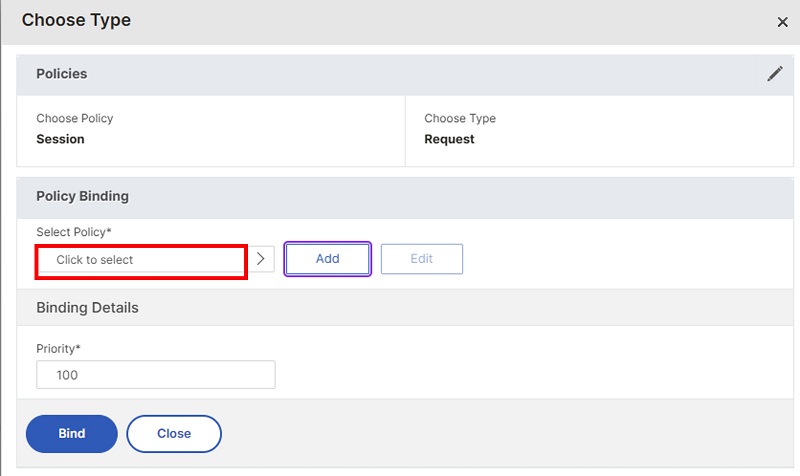The height and width of the screenshot is (476, 800).
Task: Click the gray footer area beside Close
Action: [x=505, y=434]
